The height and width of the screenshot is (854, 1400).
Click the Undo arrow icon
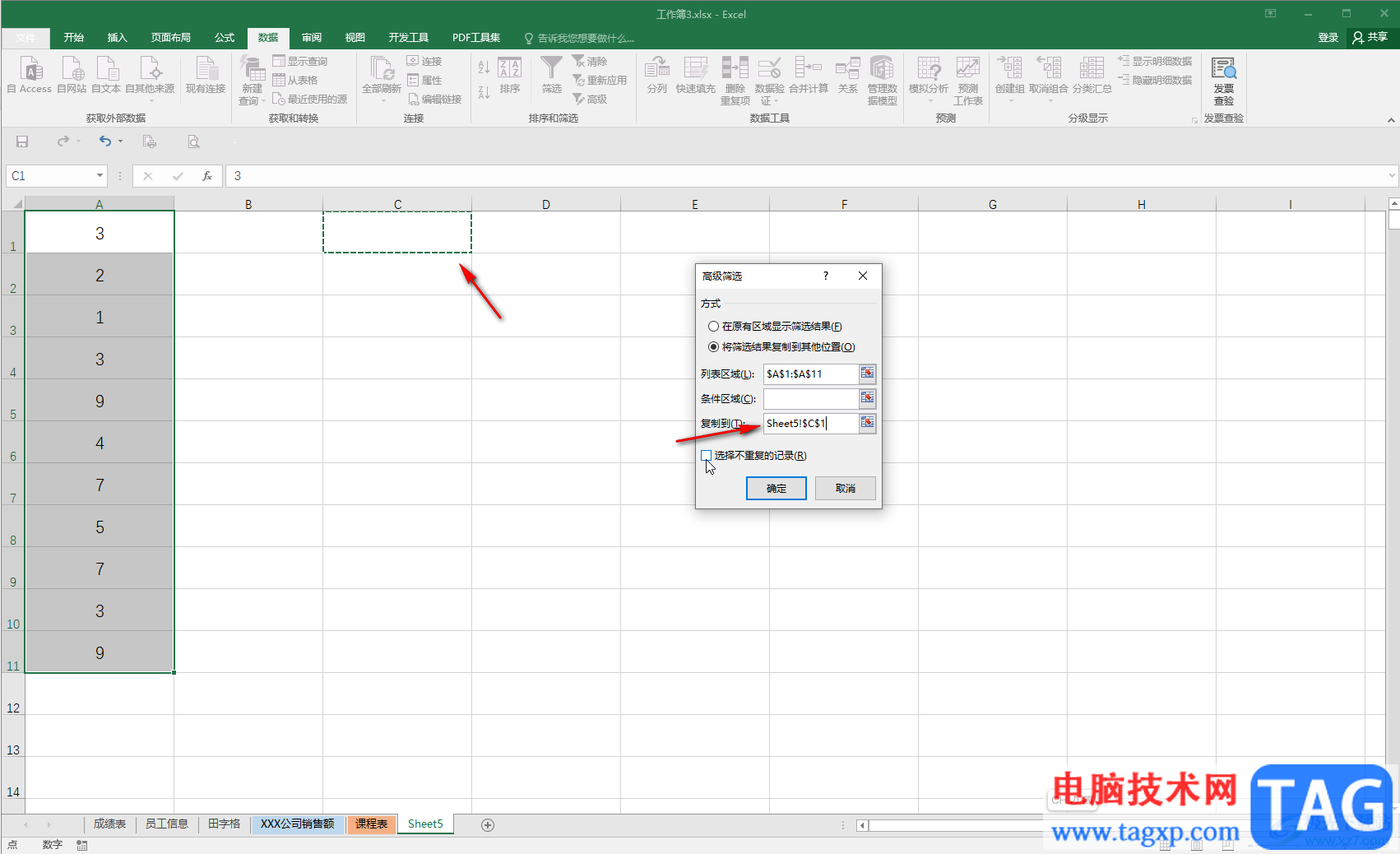point(104,142)
